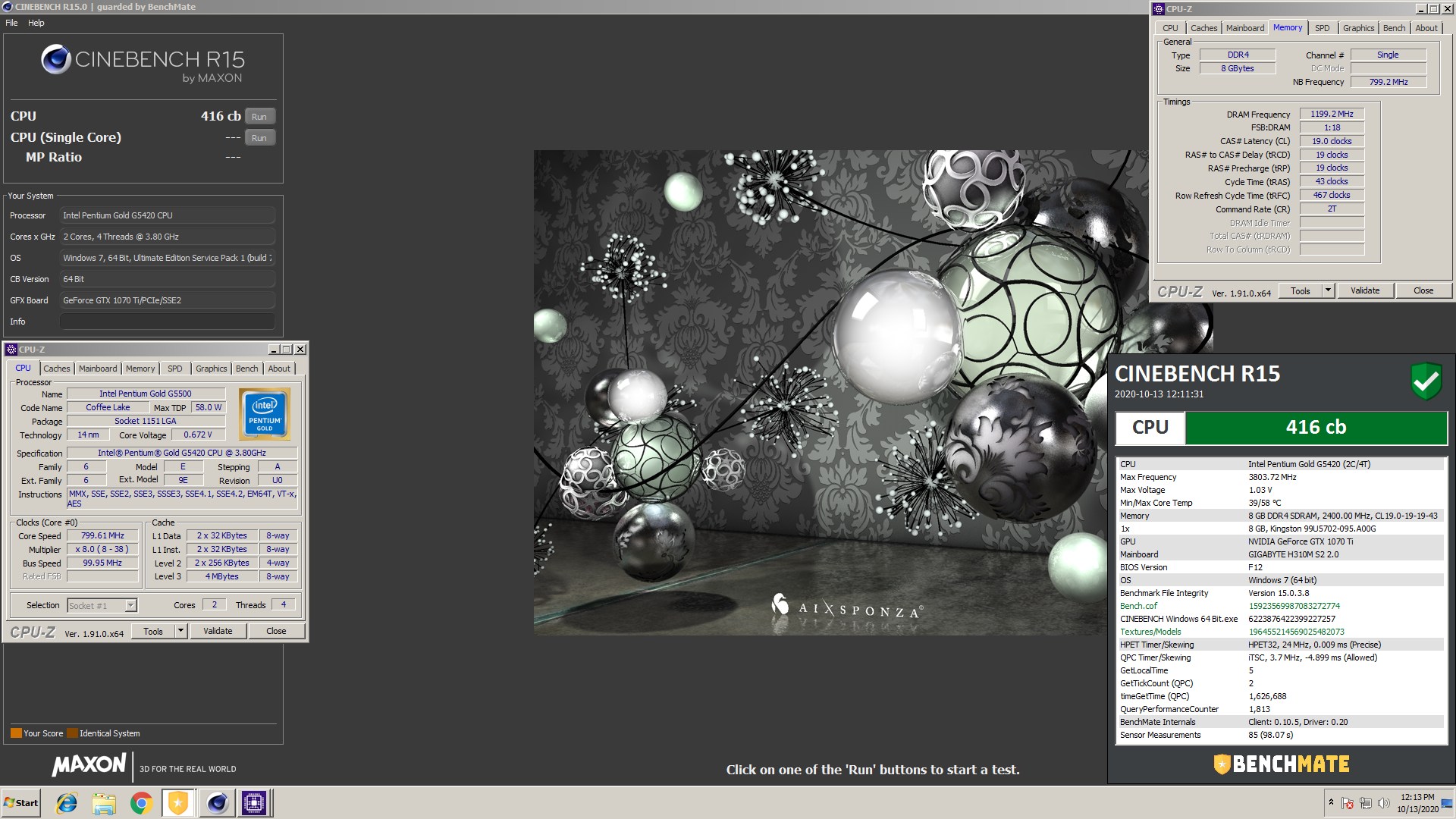Switch to CPU-Z taskbar icon
The image size is (1456, 819).
tap(254, 803)
